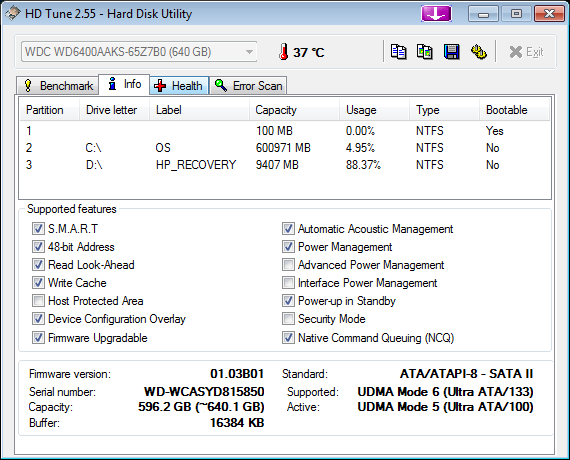Viewport: 570px width, 460px height.
Task: Click the Bootable Yes value
Action: pyautogui.click(x=494, y=131)
